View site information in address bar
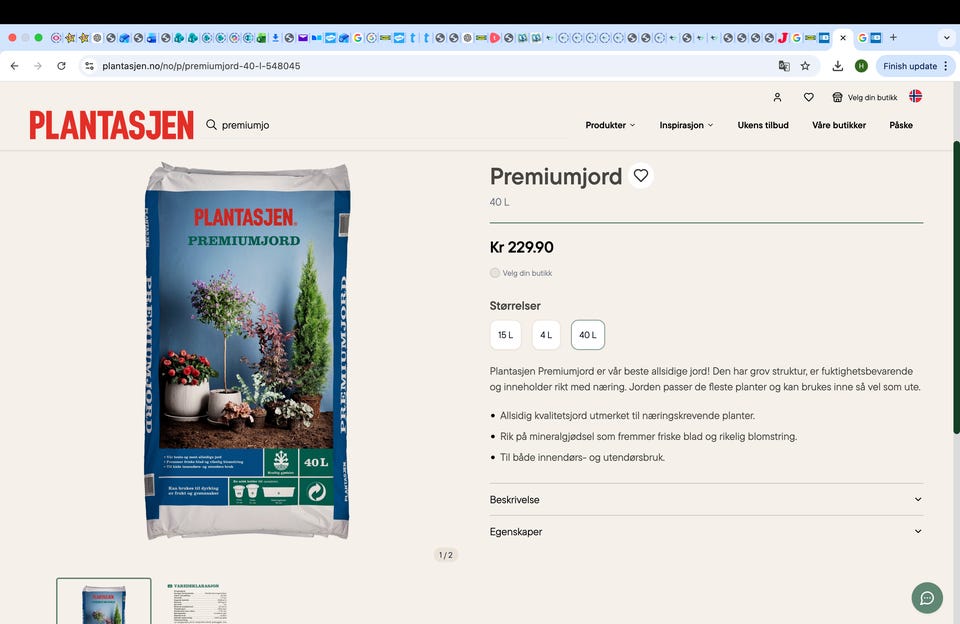The height and width of the screenshot is (624, 960). [89, 66]
